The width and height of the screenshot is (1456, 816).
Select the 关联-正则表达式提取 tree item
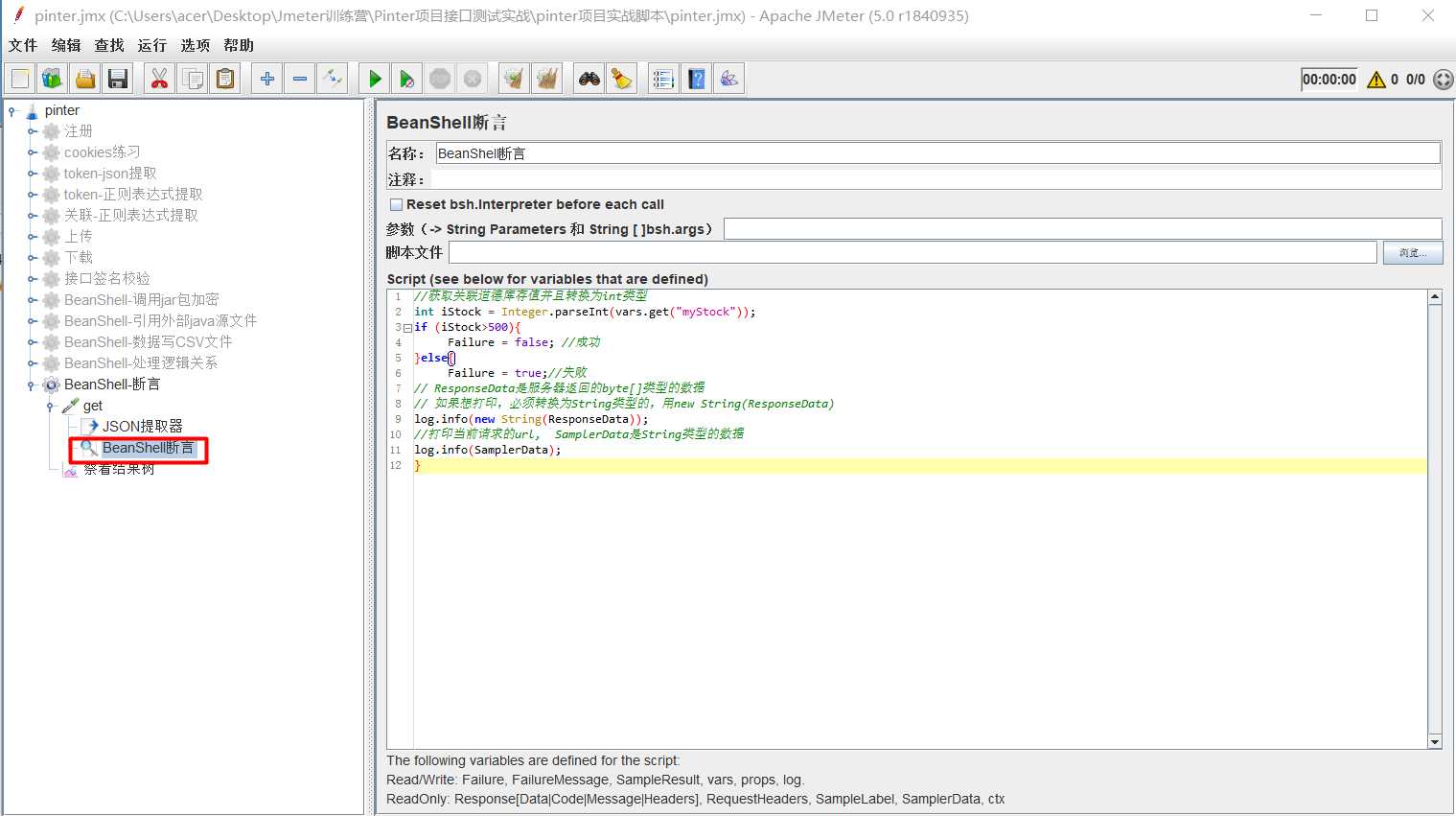point(130,216)
